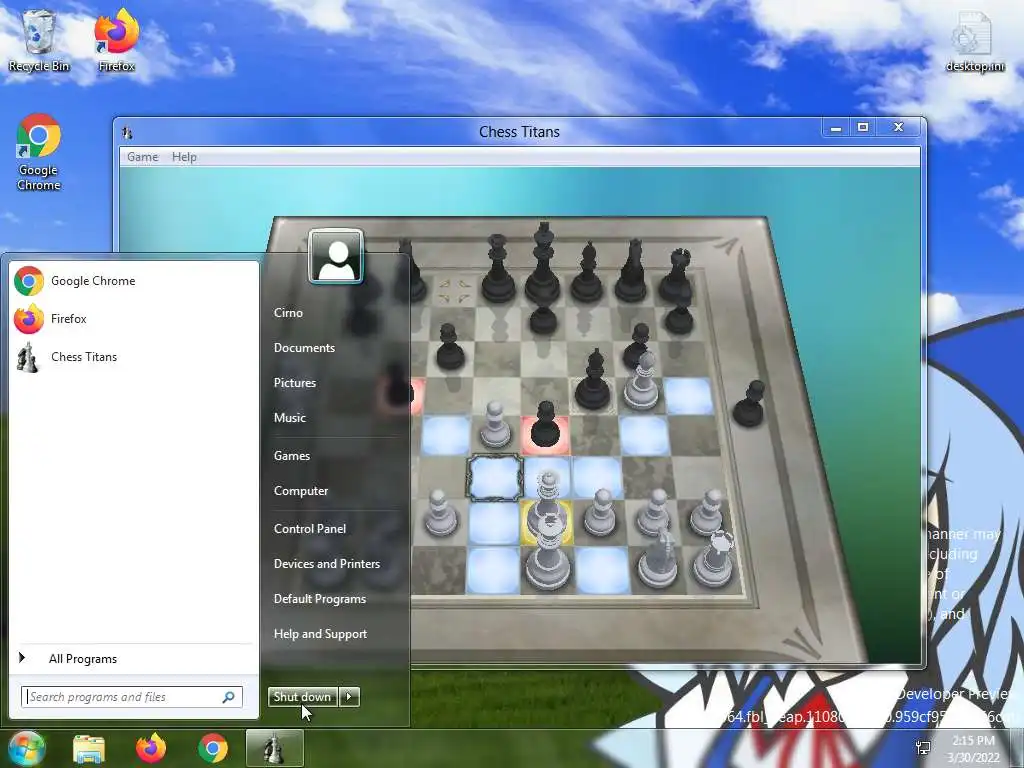Launch Chrome from the taskbar
Viewport: 1024px width, 768px height.
213,748
